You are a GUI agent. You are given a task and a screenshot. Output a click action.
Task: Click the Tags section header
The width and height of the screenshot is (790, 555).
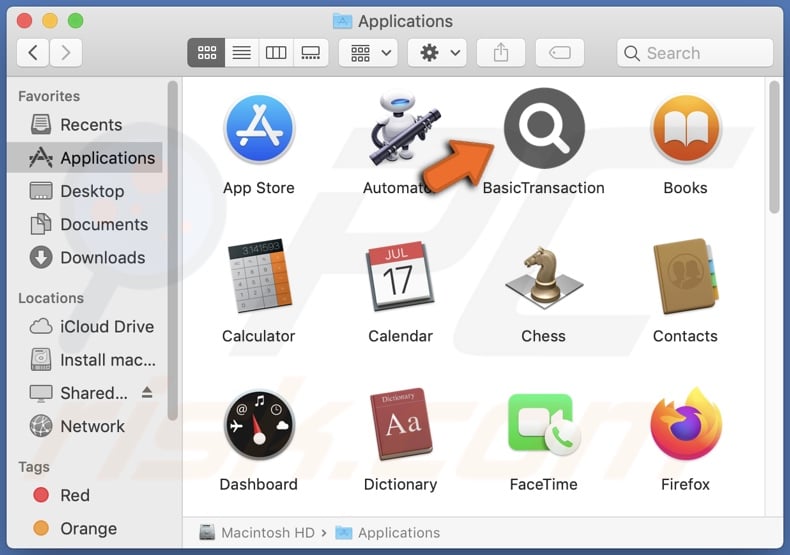point(34,467)
